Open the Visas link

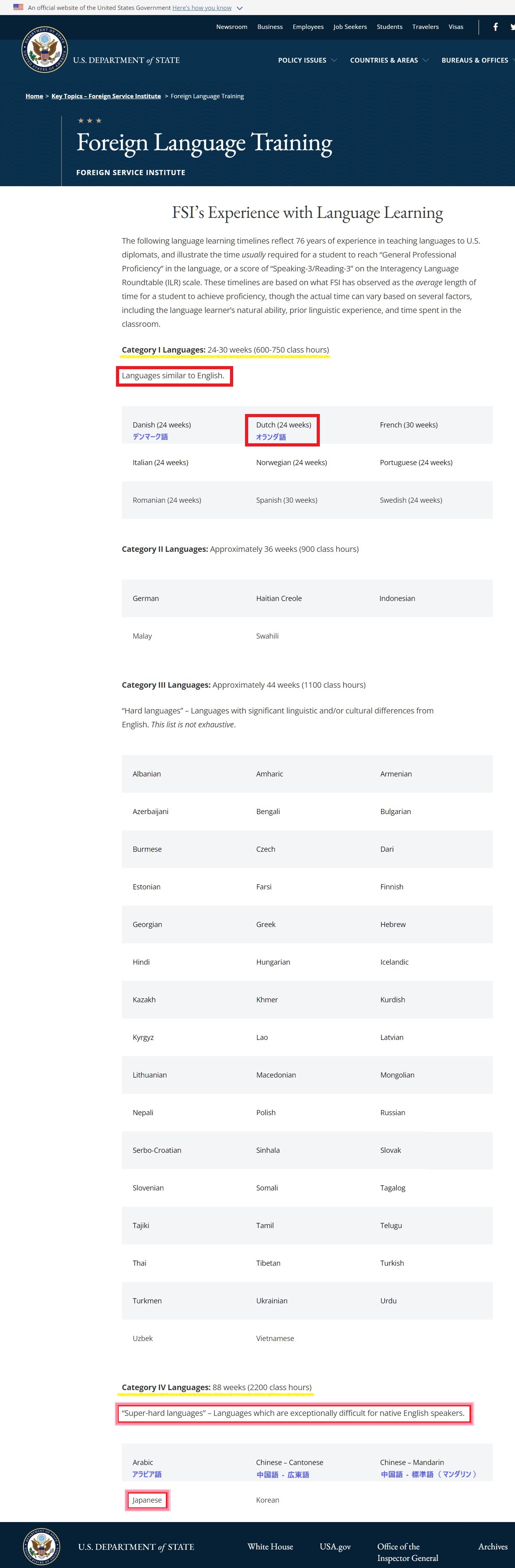[x=456, y=27]
